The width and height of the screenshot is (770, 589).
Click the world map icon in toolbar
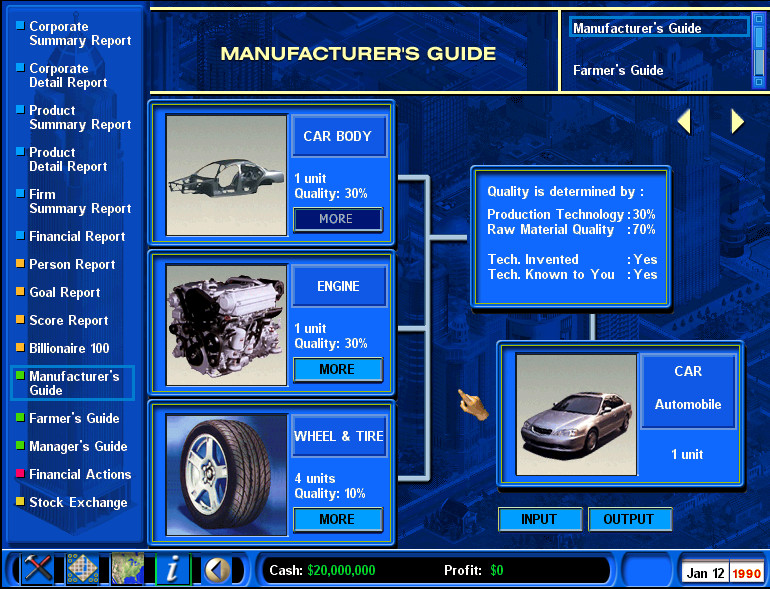point(128,569)
